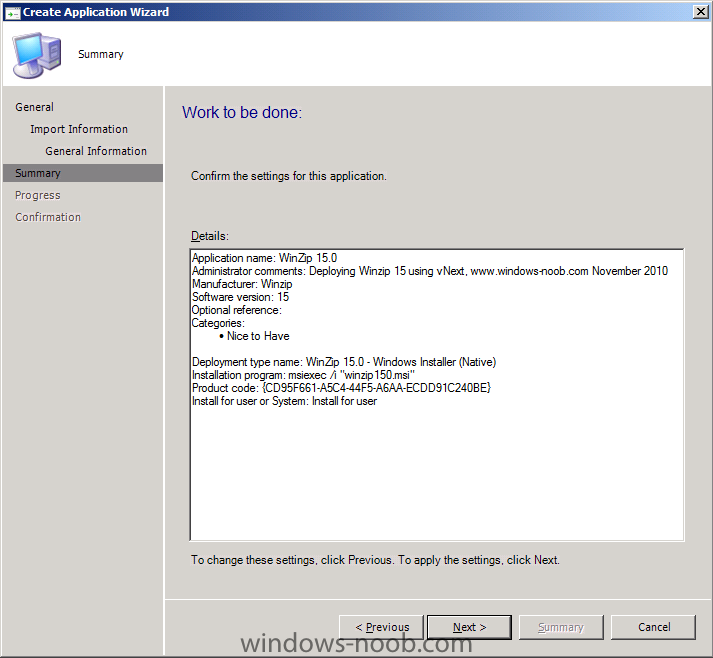
Task: Select the Progress step in sidebar
Action: (x=38, y=195)
